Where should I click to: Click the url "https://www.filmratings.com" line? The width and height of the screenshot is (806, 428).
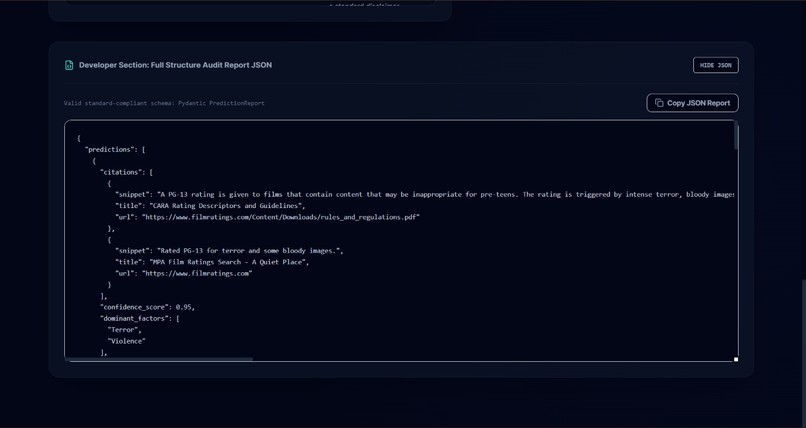pos(184,273)
